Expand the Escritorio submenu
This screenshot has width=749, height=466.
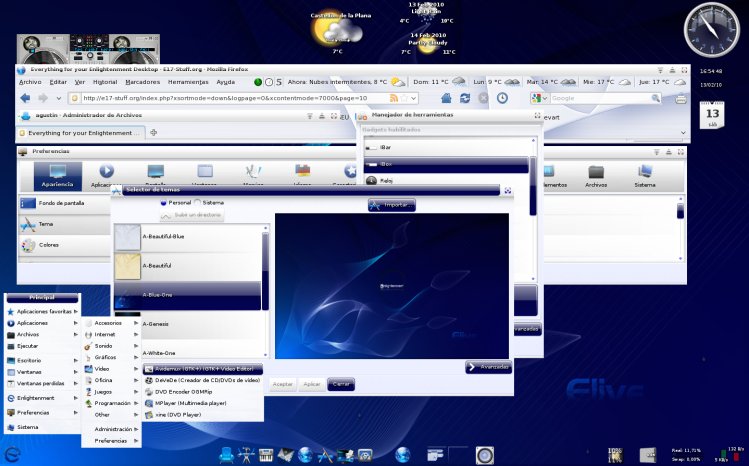point(42,360)
